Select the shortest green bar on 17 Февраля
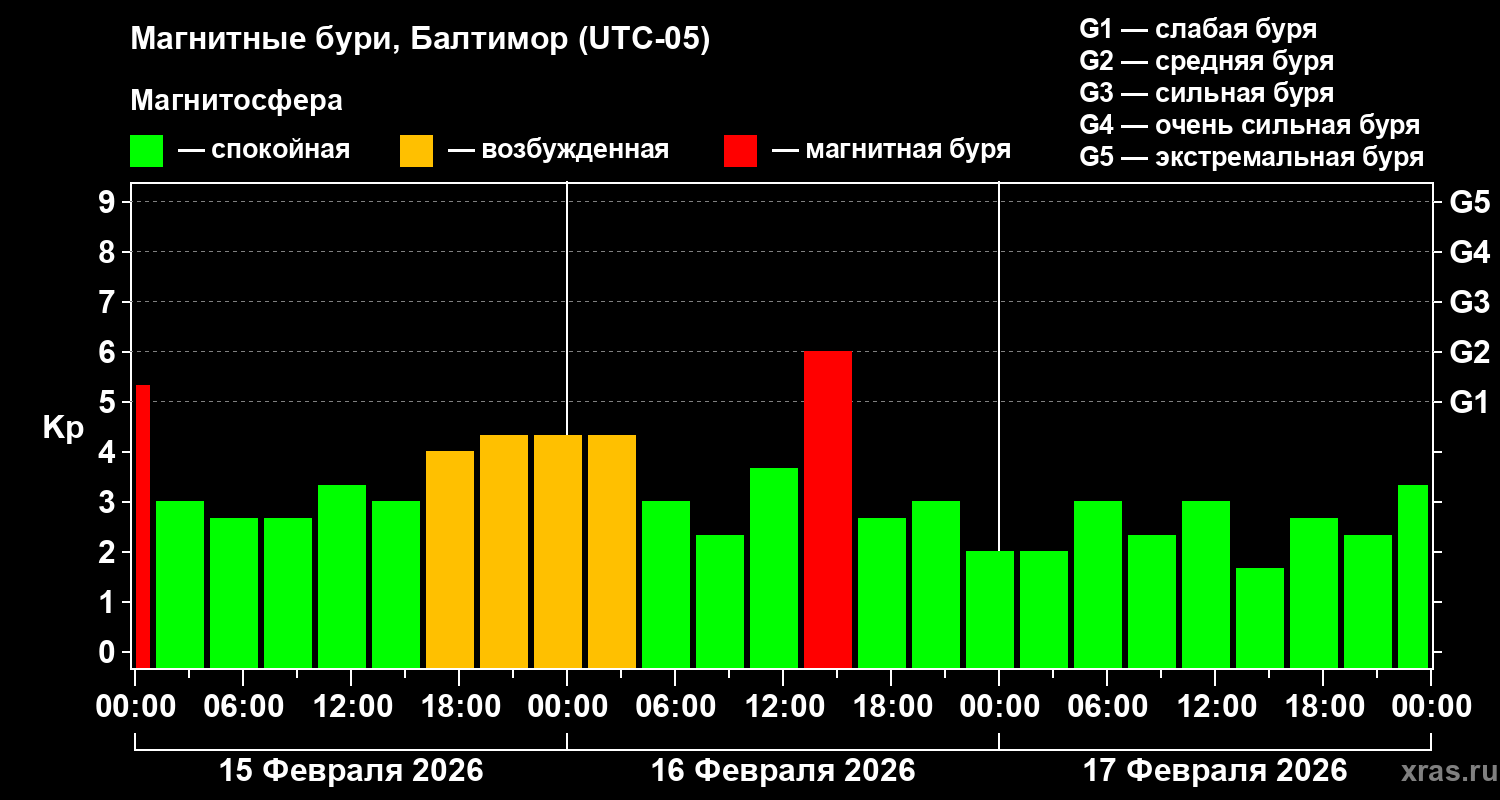 pos(1260,618)
